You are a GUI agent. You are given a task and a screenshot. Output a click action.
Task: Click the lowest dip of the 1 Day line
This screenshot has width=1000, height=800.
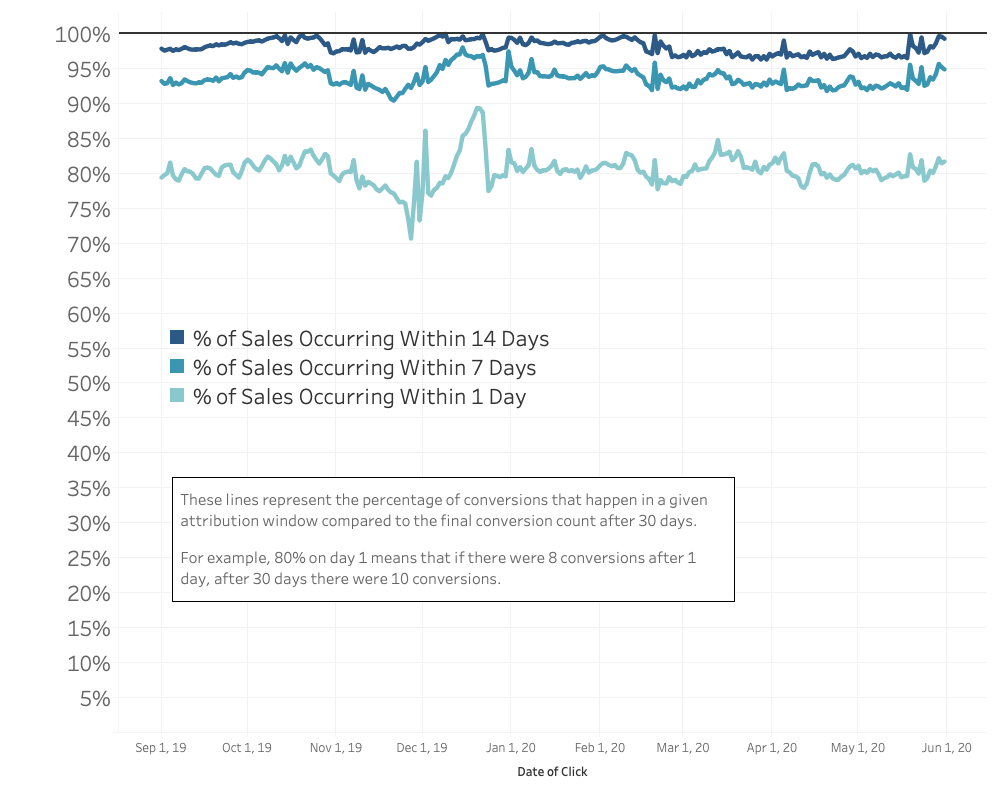[x=410, y=238]
